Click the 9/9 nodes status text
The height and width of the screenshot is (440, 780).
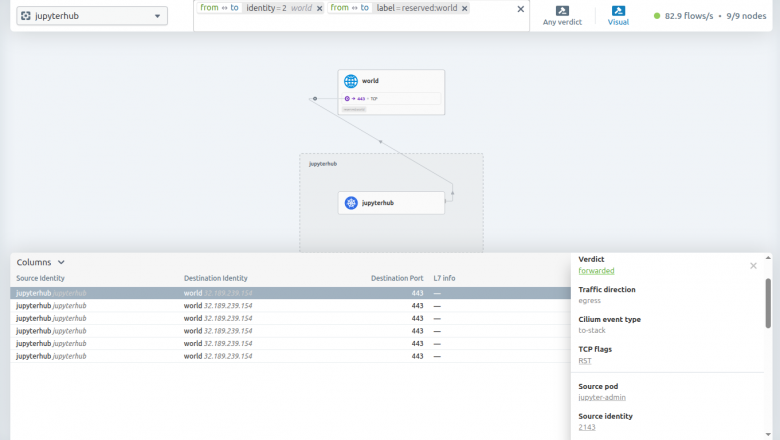(x=746, y=16)
